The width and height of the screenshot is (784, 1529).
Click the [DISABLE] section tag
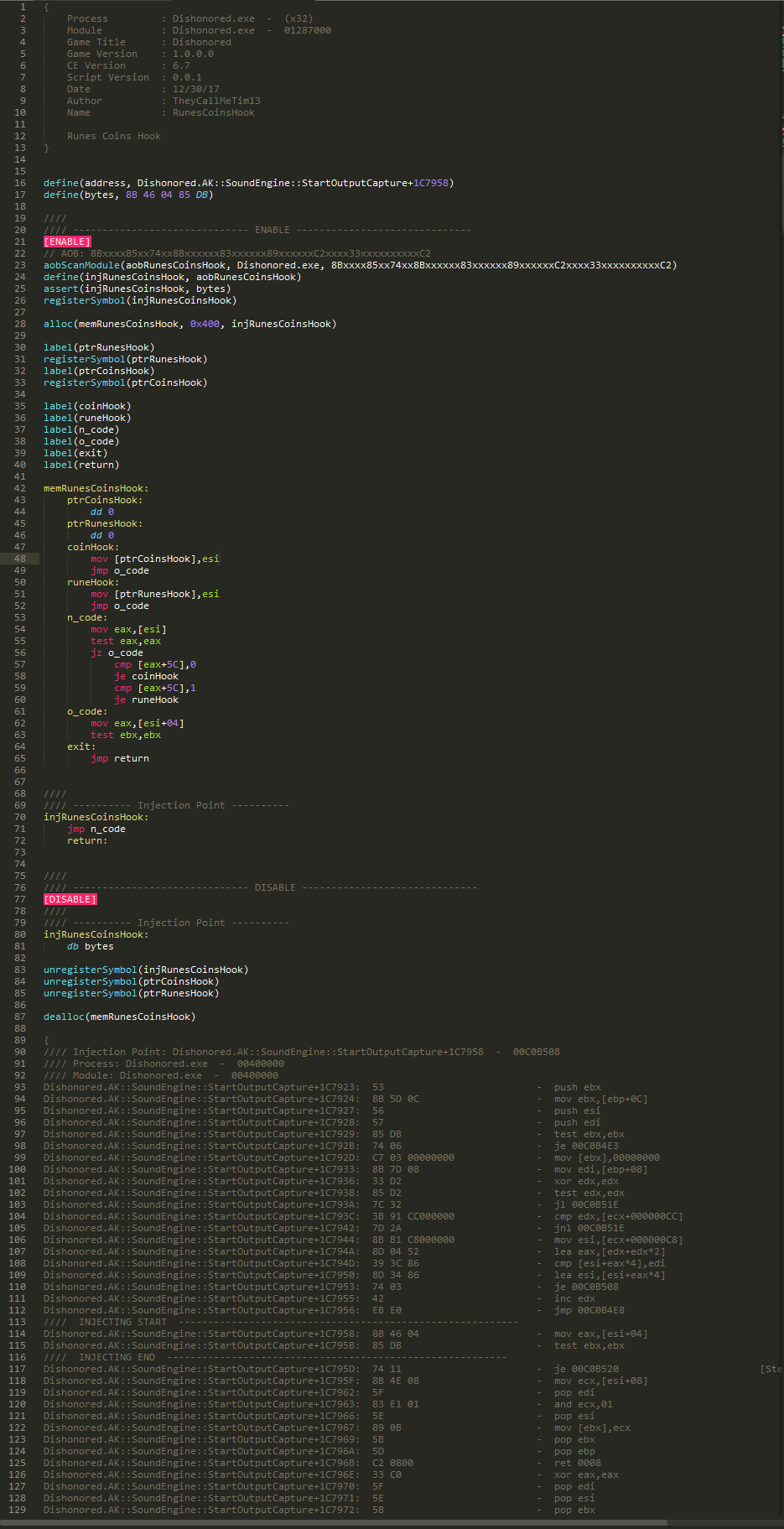pos(70,899)
